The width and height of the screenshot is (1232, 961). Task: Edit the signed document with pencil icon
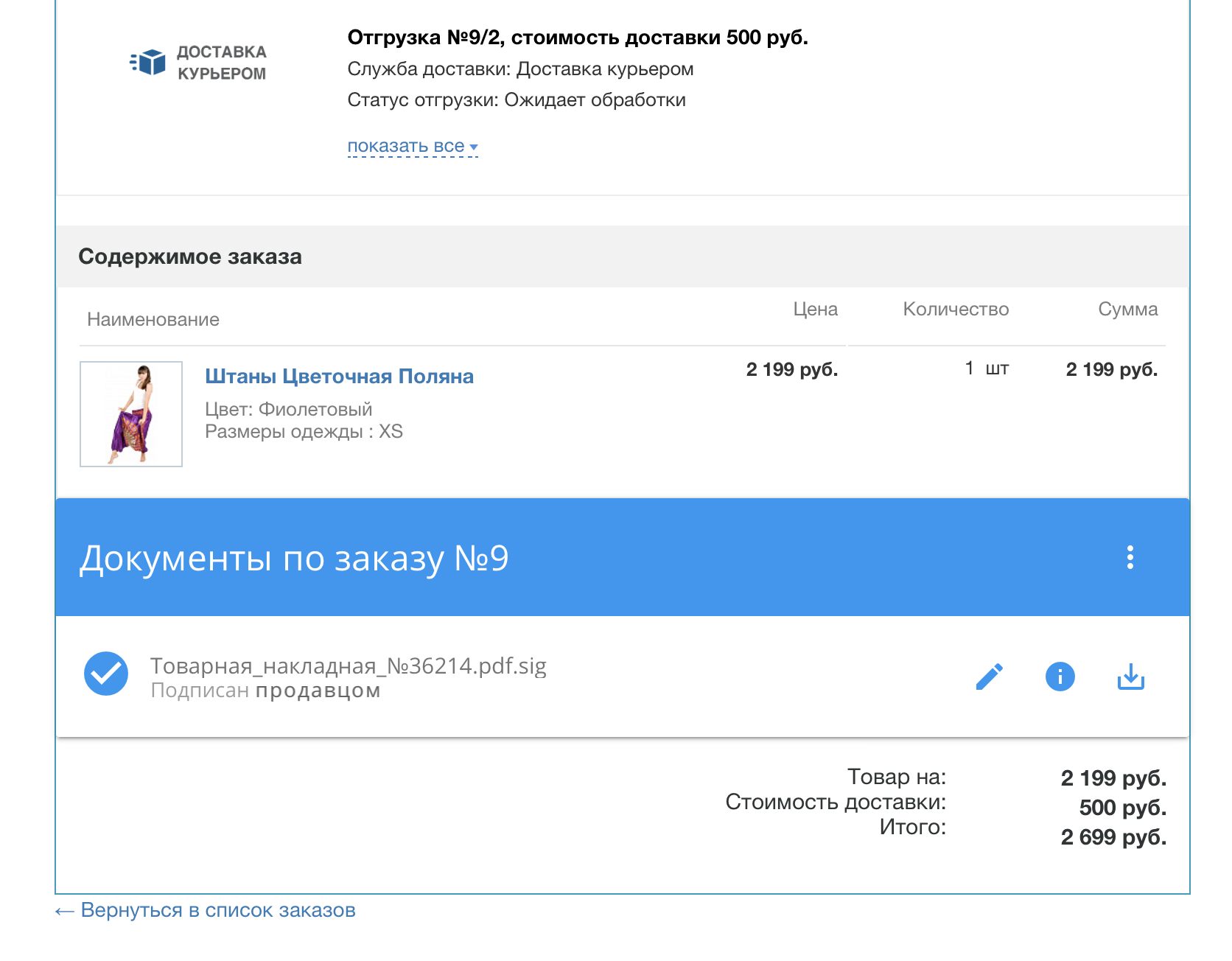tap(990, 676)
